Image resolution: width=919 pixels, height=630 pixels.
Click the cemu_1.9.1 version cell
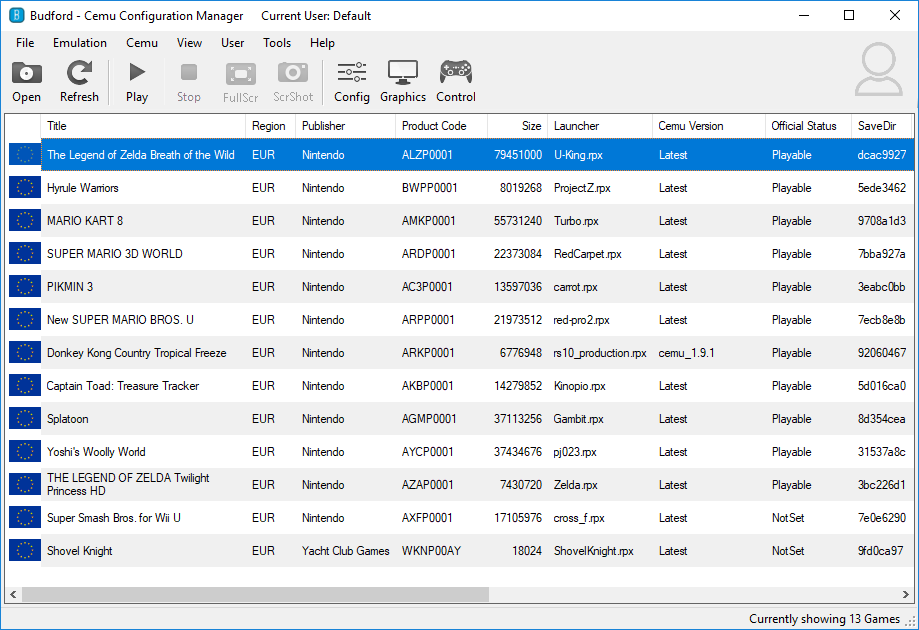point(686,353)
